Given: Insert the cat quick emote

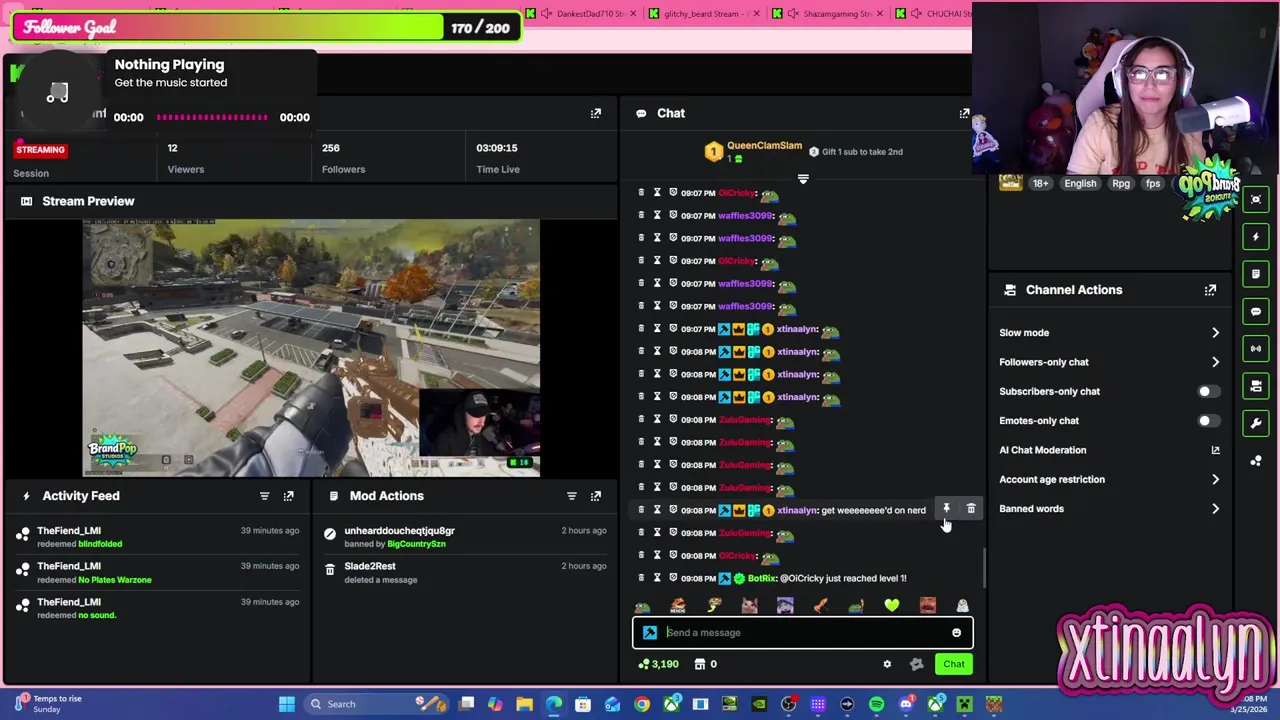Looking at the screenshot, I should tap(749, 605).
